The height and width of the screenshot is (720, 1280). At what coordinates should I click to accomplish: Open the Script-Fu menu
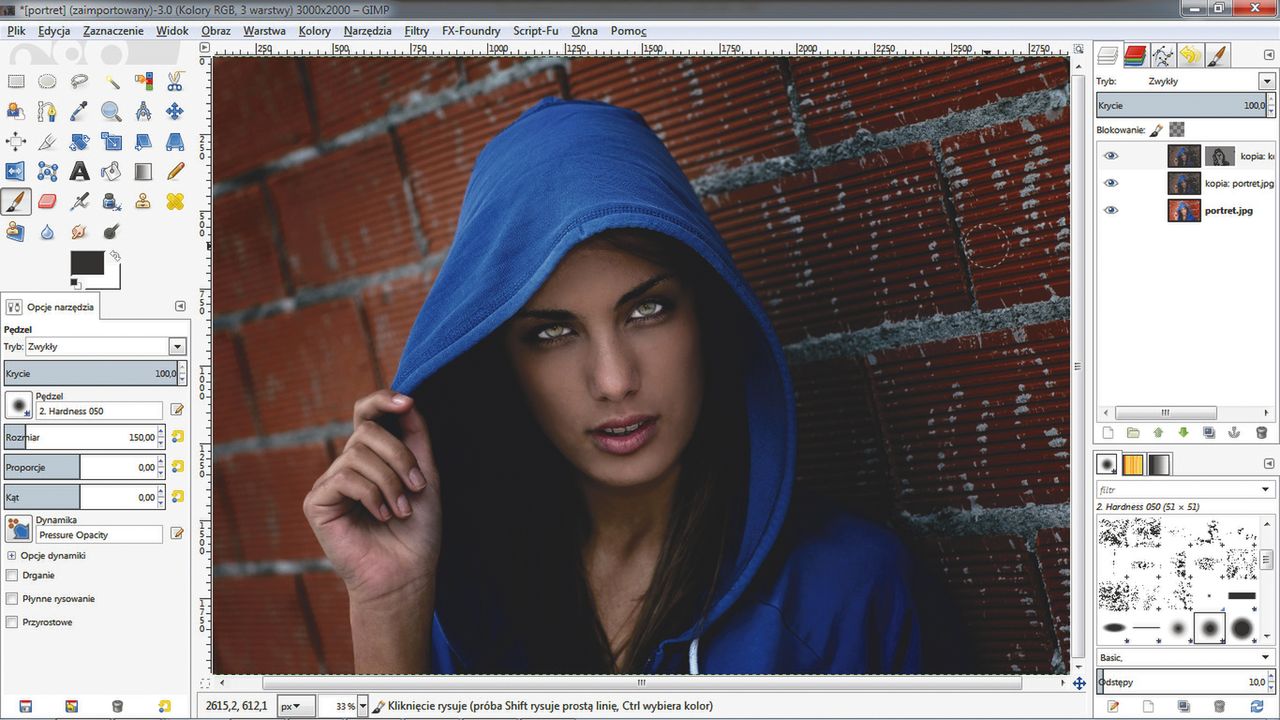535,30
